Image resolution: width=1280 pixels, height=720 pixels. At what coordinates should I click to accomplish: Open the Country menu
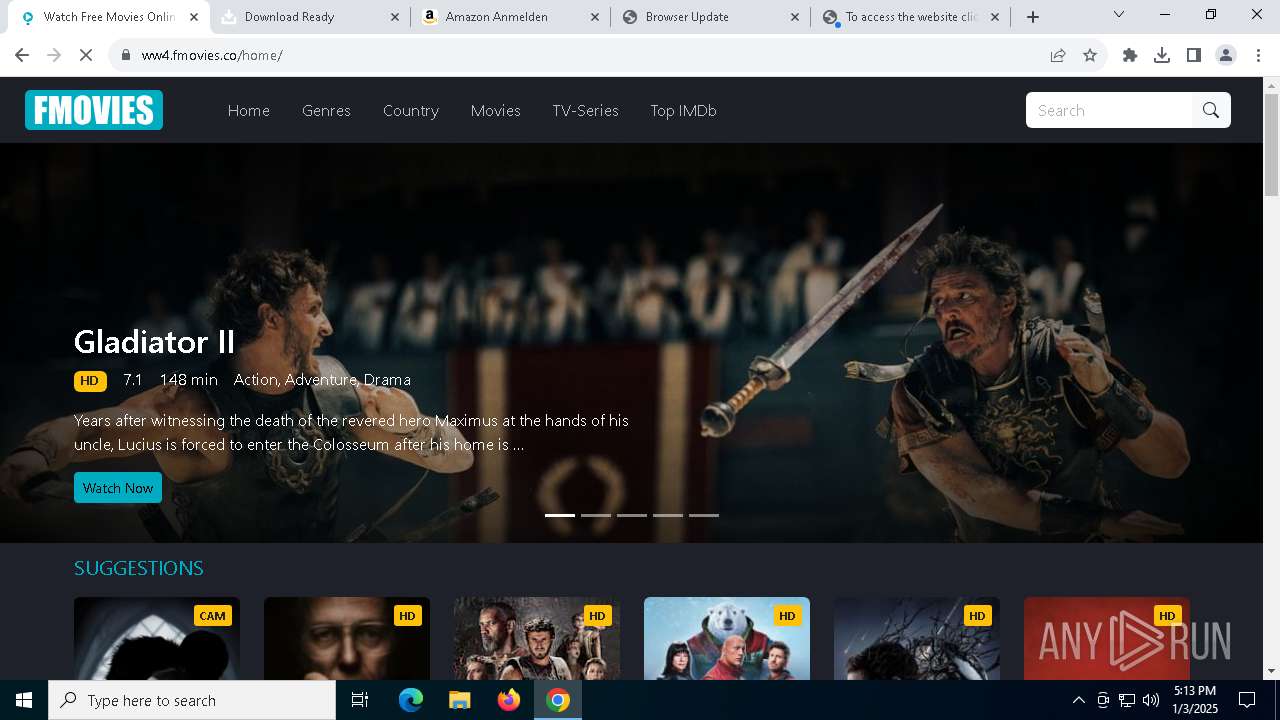point(411,110)
